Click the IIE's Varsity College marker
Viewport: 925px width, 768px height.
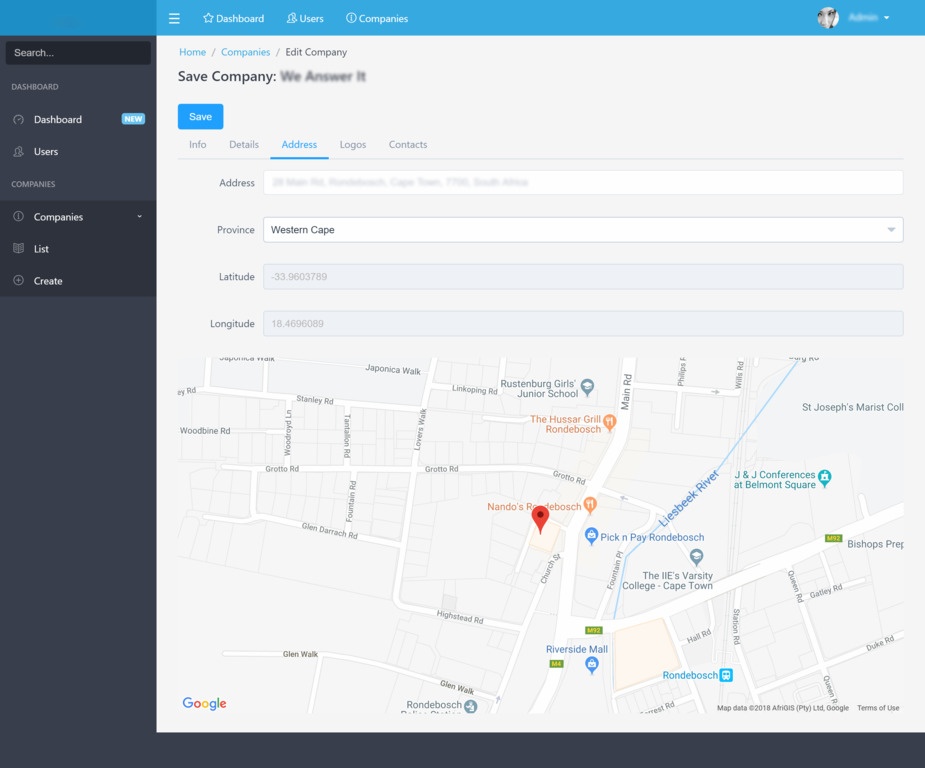click(x=696, y=556)
